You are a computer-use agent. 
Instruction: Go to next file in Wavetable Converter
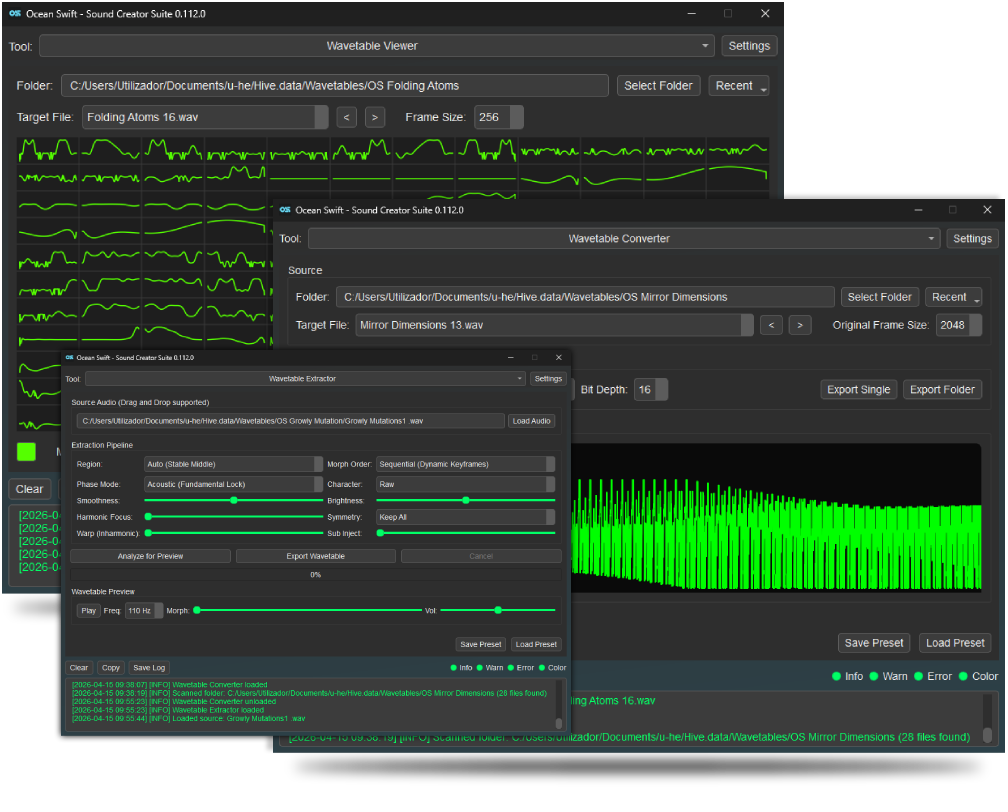click(800, 325)
